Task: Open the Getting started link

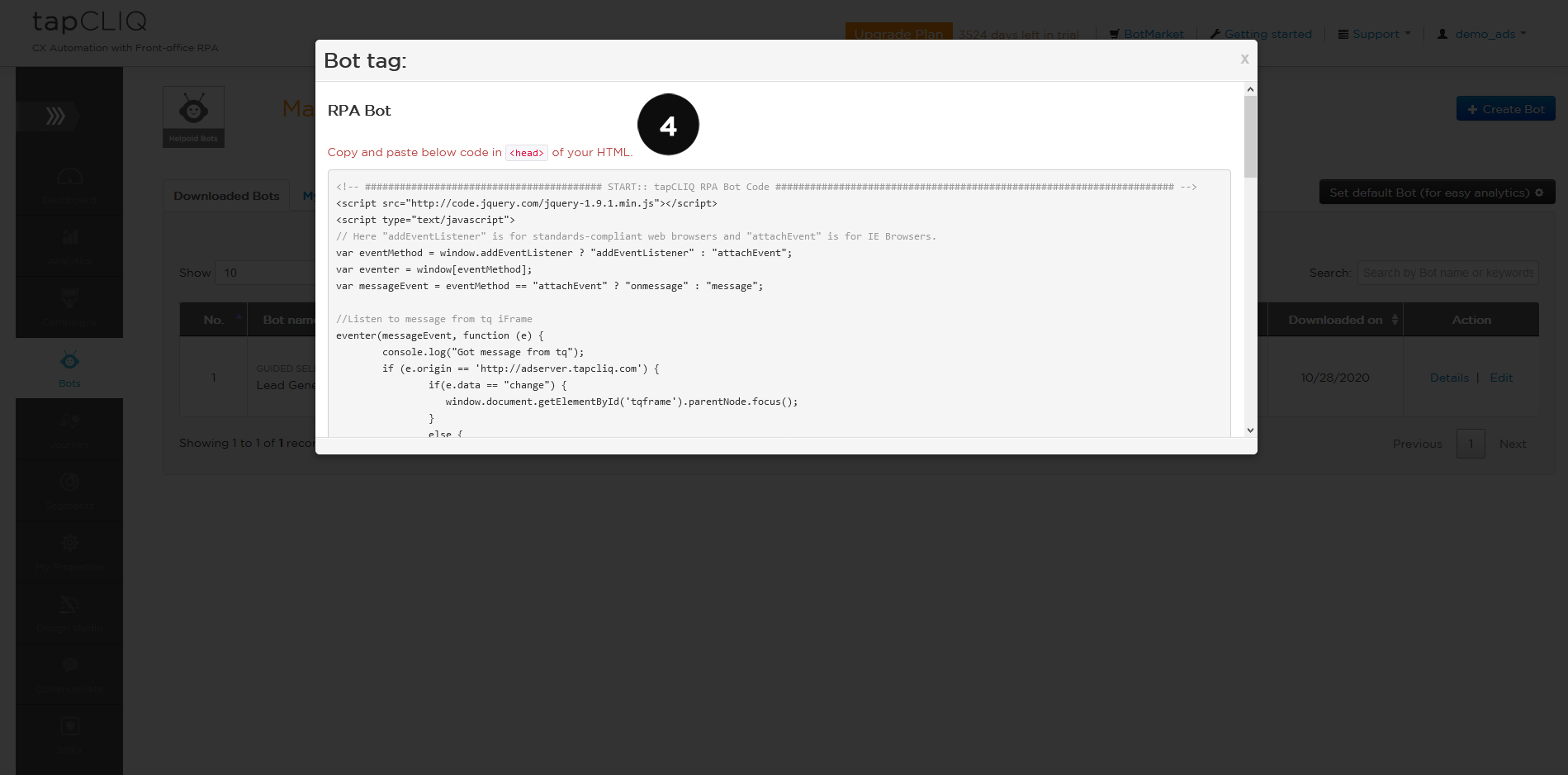Action: (1268, 34)
